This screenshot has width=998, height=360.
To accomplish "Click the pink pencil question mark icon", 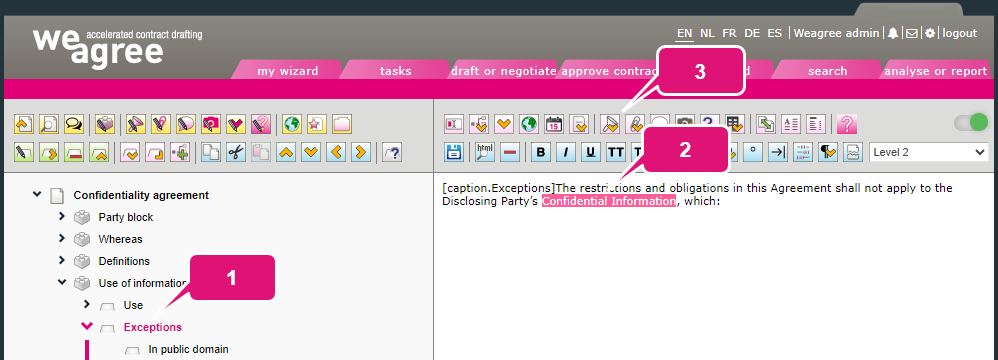I will tap(261, 124).
